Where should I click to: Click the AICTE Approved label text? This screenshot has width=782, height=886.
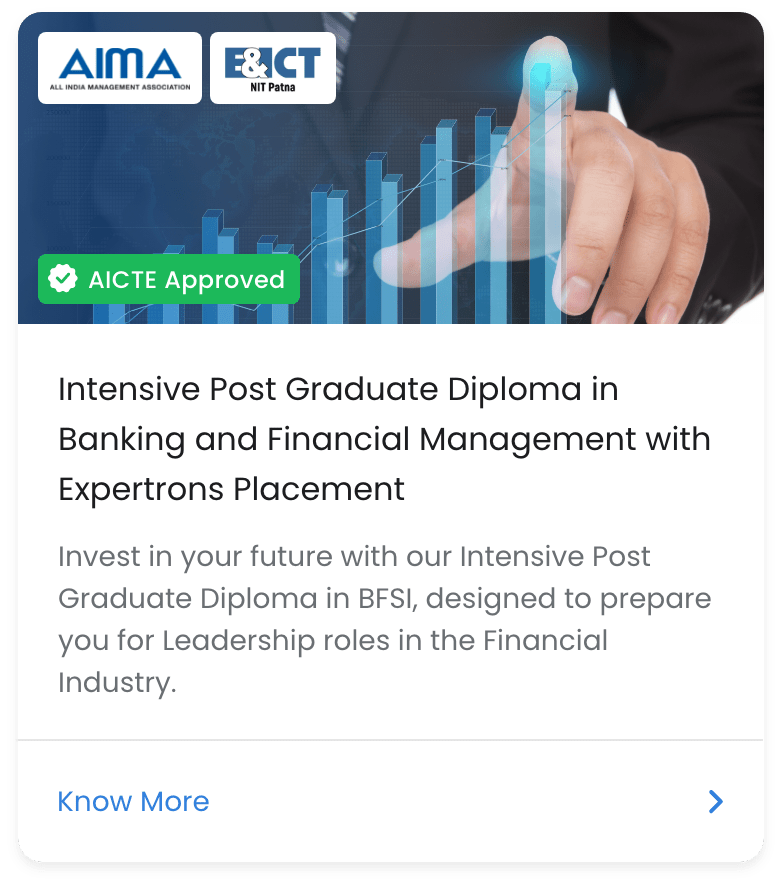tap(186, 279)
